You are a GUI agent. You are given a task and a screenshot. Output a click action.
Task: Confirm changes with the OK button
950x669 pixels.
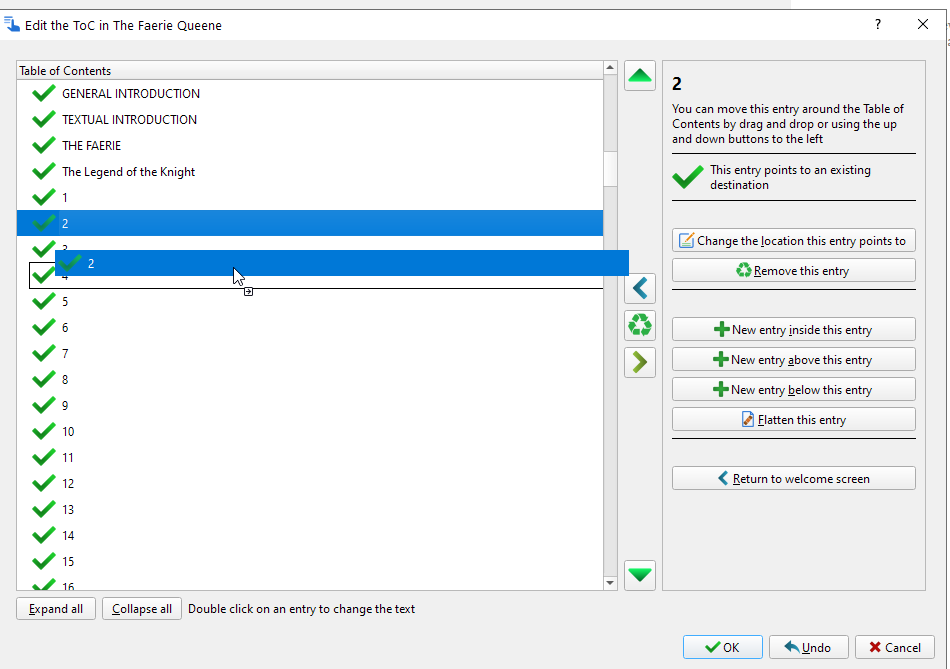[x=723, y=648]
